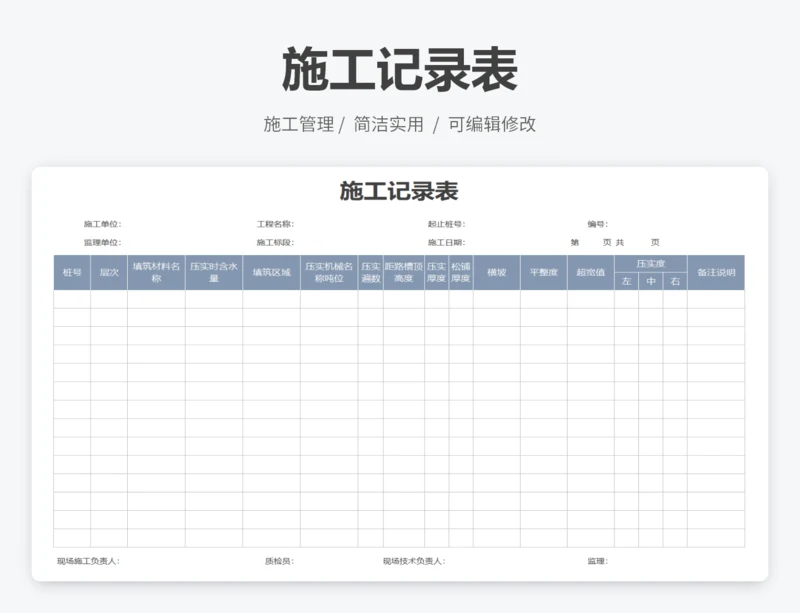Click the subtitle text 简洁实用

point(389,124)
